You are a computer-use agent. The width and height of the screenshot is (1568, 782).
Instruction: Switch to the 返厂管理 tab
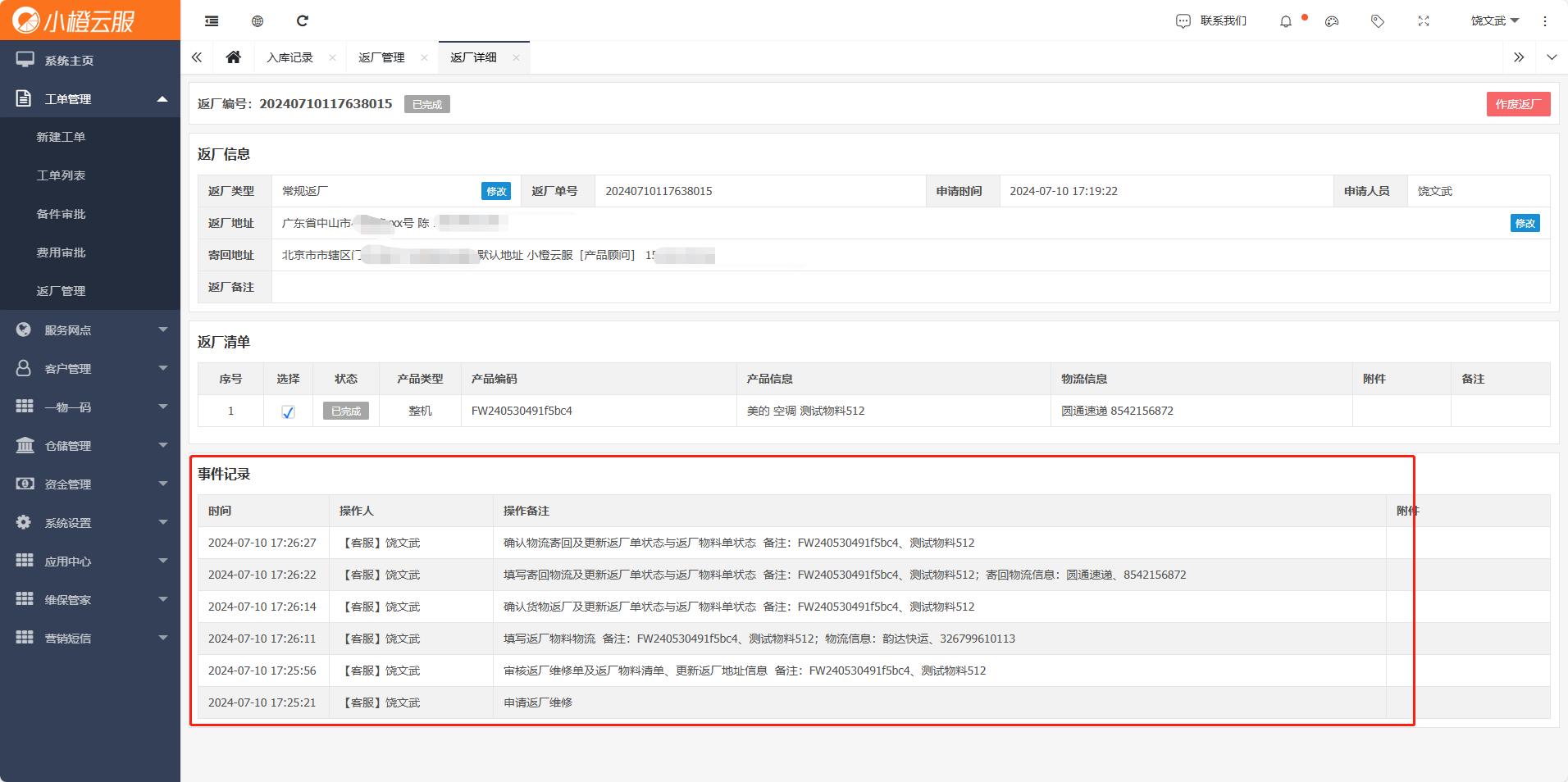[x=381, y=57]
